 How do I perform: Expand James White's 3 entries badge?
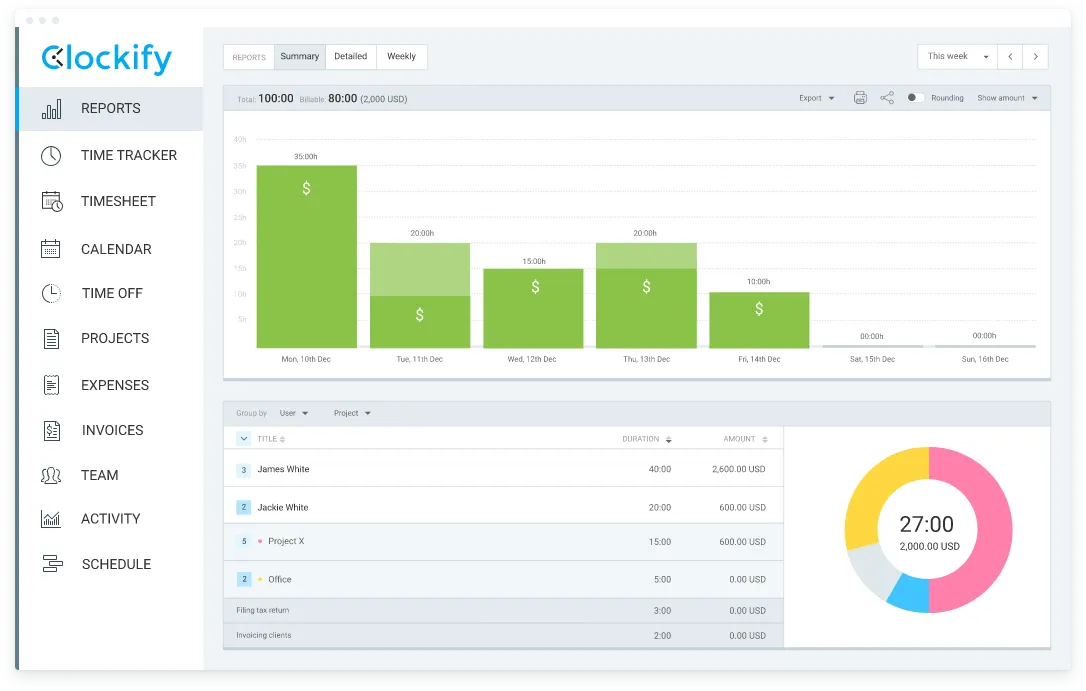click(244, 470)
